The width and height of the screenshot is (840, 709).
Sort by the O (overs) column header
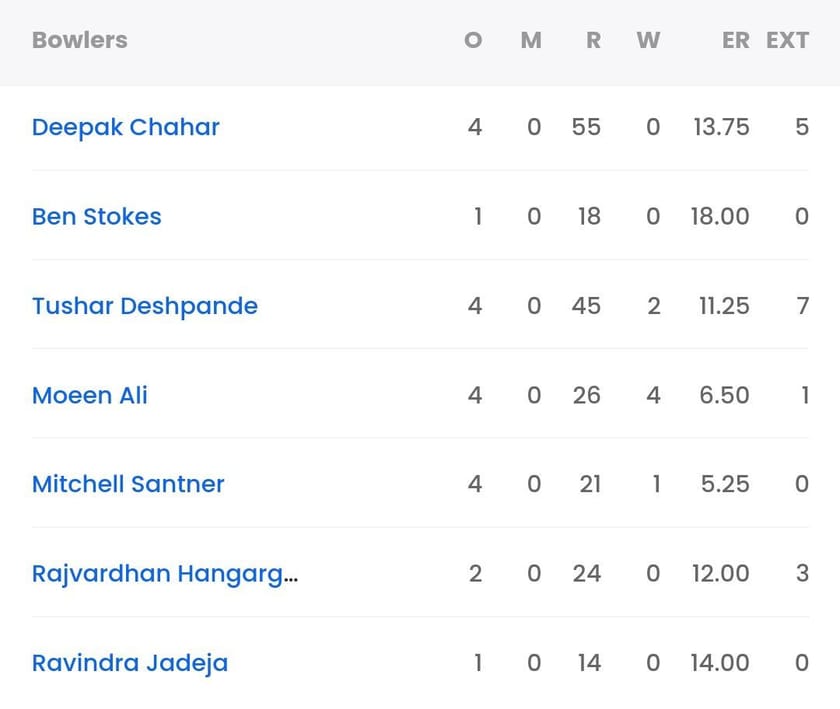tap(472, 40)
